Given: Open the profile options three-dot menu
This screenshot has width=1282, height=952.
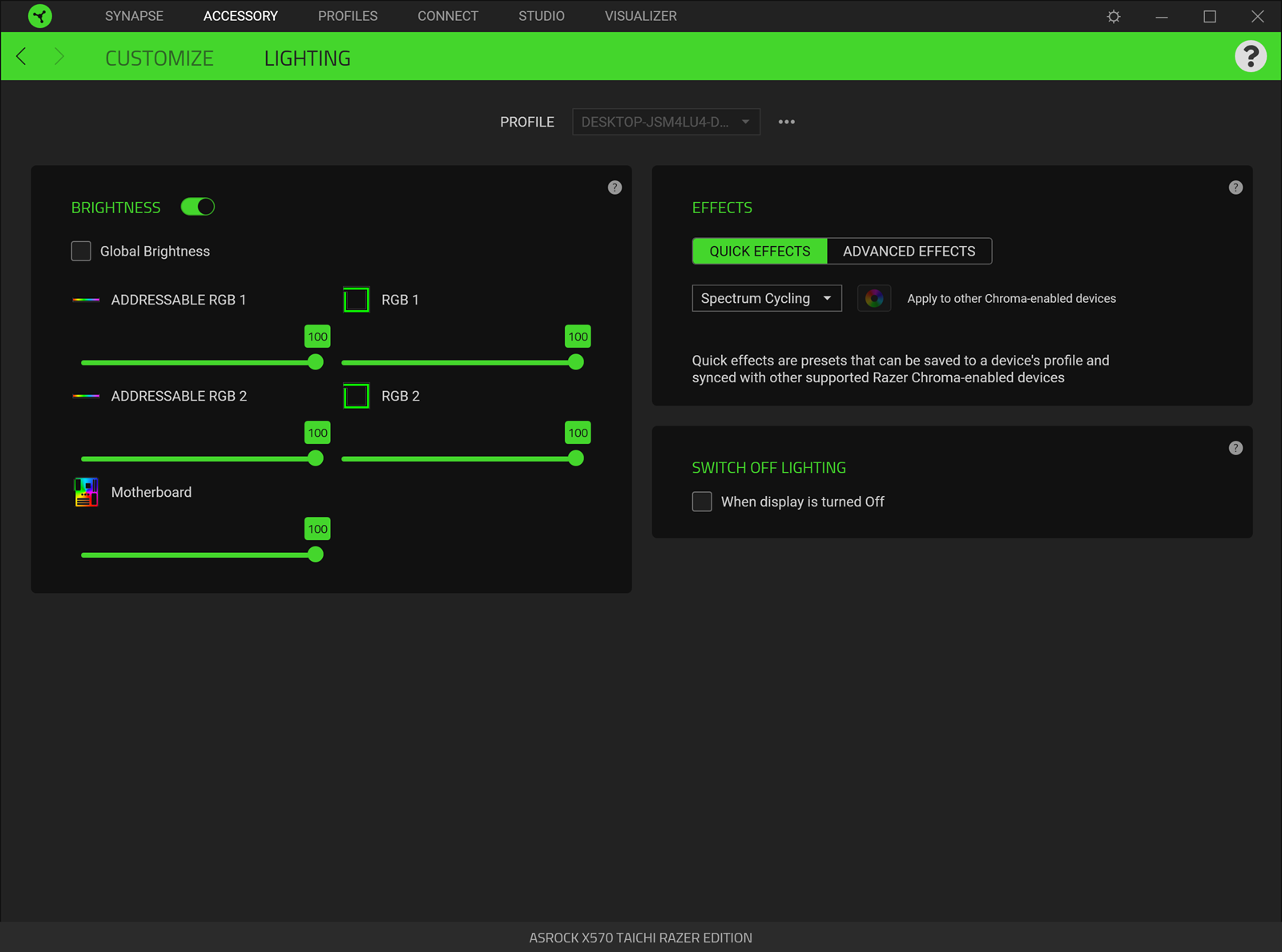Looking at the screenshot, I should coord(787,122).
